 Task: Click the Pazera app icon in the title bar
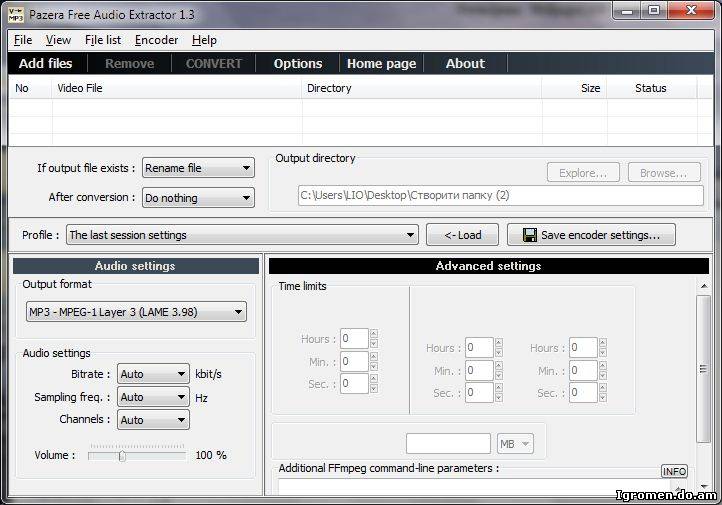pos(16,15)
